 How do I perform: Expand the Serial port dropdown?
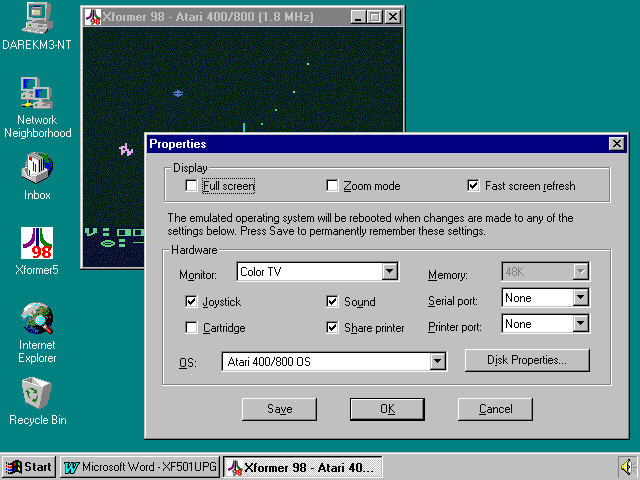click(x=580, y=298)
